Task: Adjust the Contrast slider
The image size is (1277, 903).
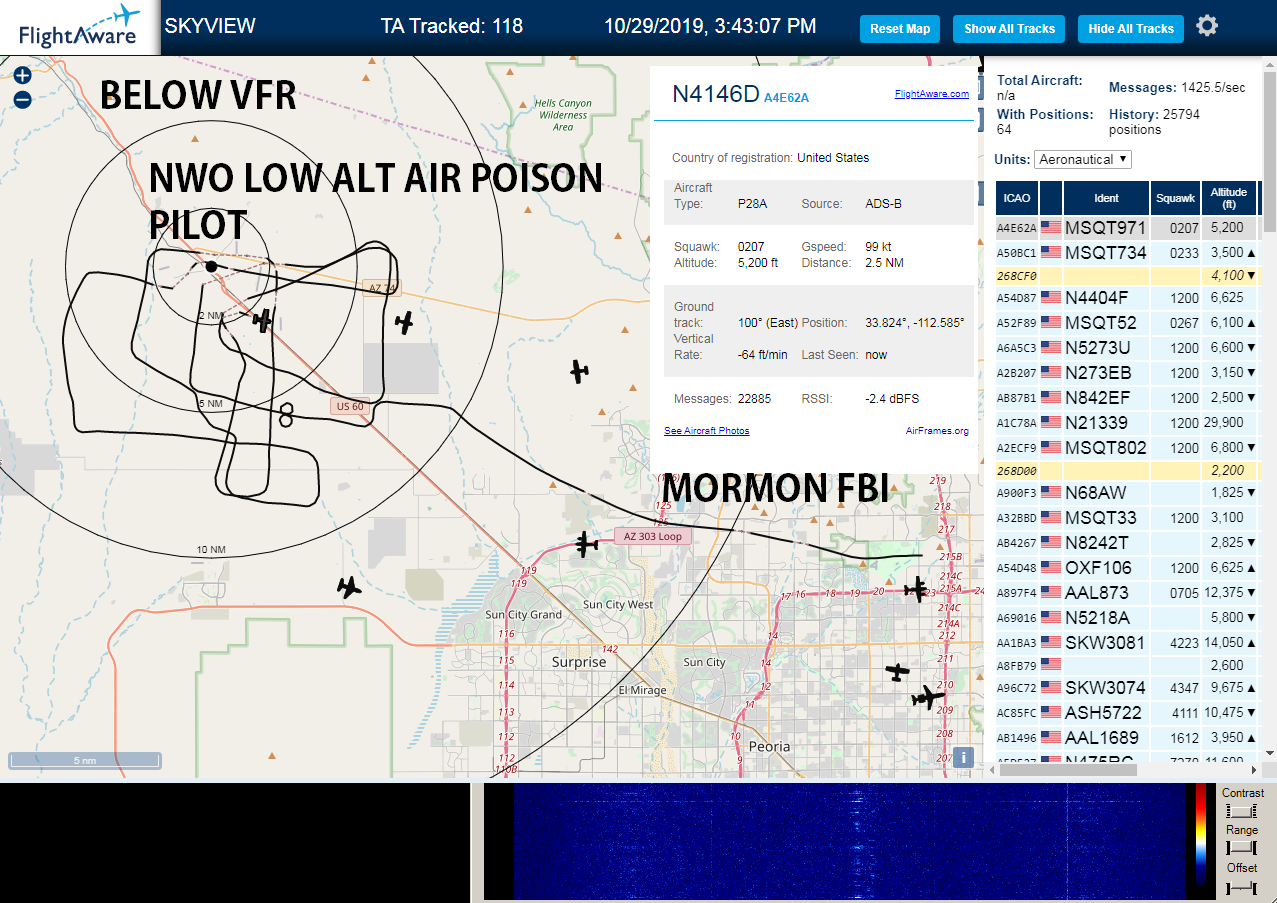Action: [x=1243, y=811]
